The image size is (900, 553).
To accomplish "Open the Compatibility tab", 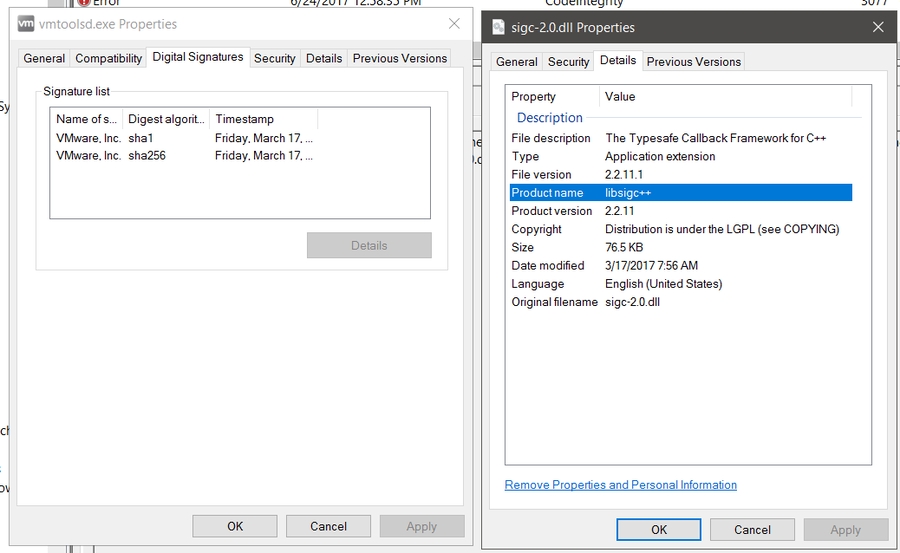I will pos(109,59).
